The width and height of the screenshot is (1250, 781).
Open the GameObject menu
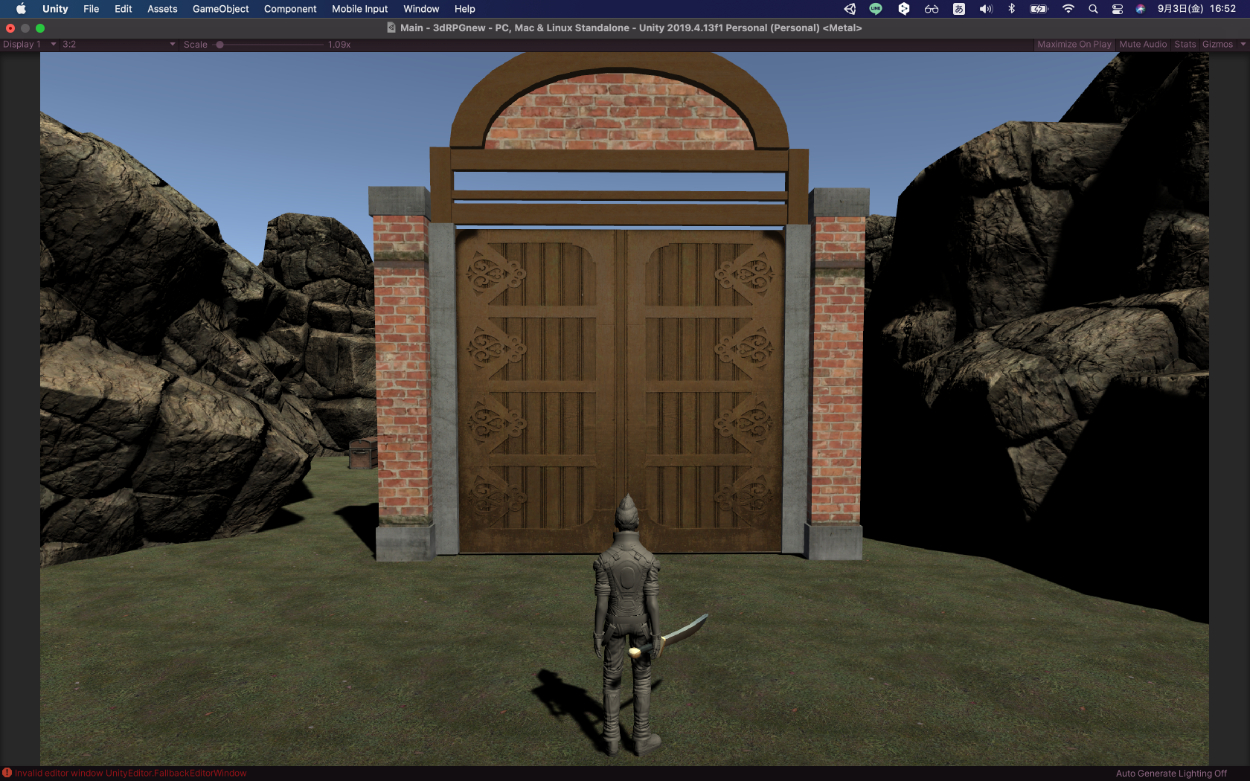220,9
